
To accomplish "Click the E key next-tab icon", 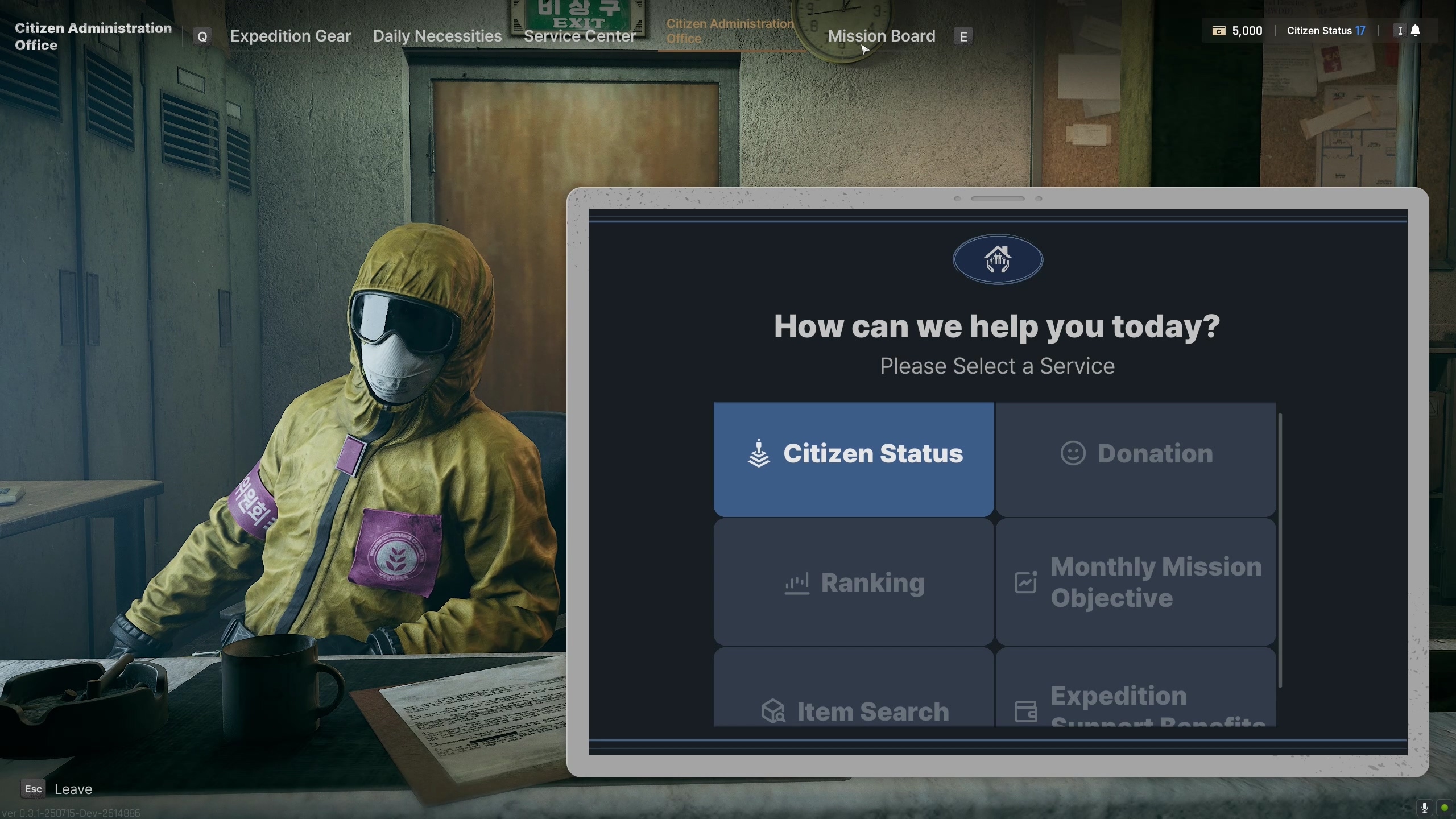I will point(963,37).
